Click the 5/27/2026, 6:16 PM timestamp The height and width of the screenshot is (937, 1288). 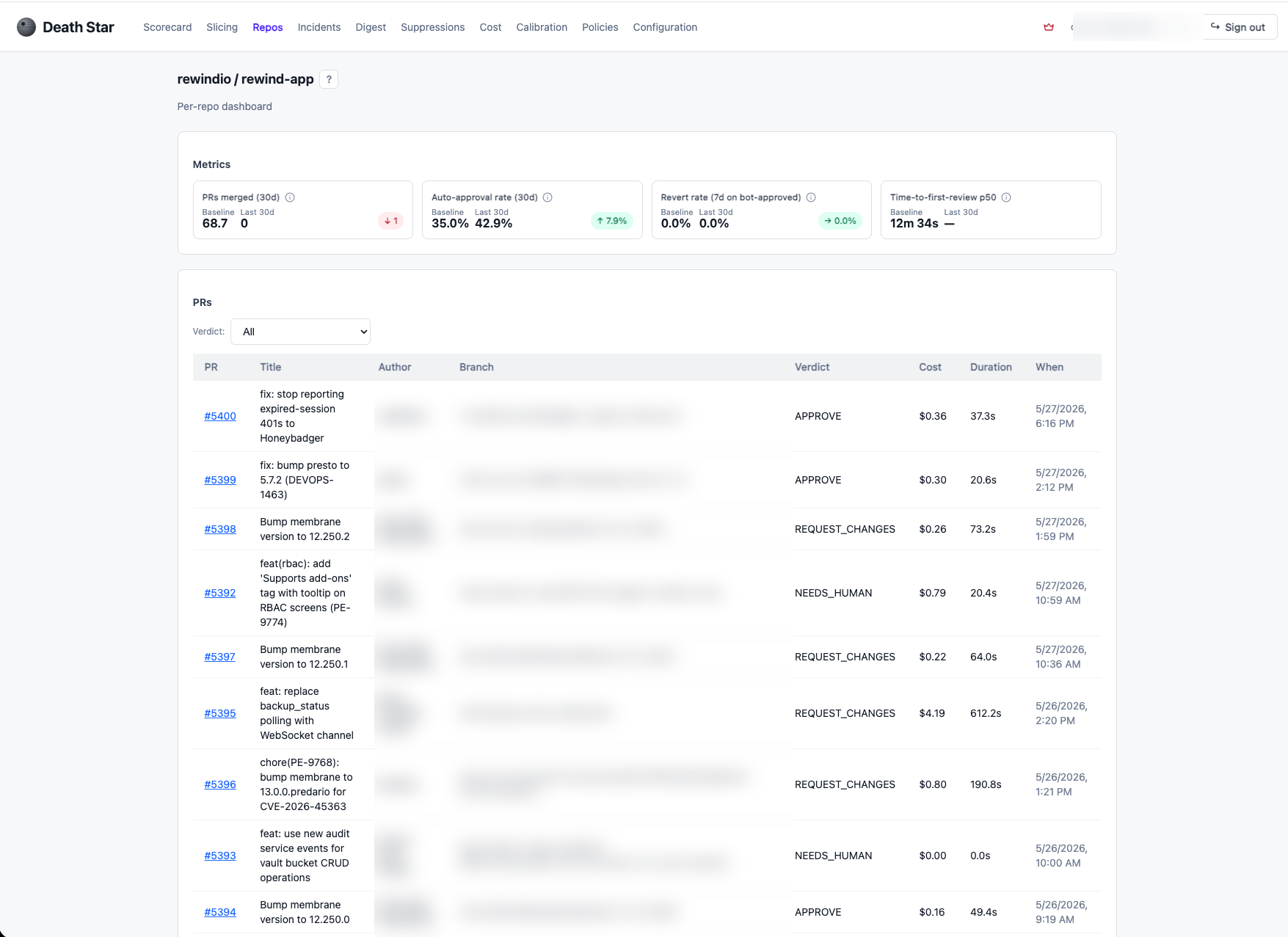pyautogui.click(x=1061, y=416)
